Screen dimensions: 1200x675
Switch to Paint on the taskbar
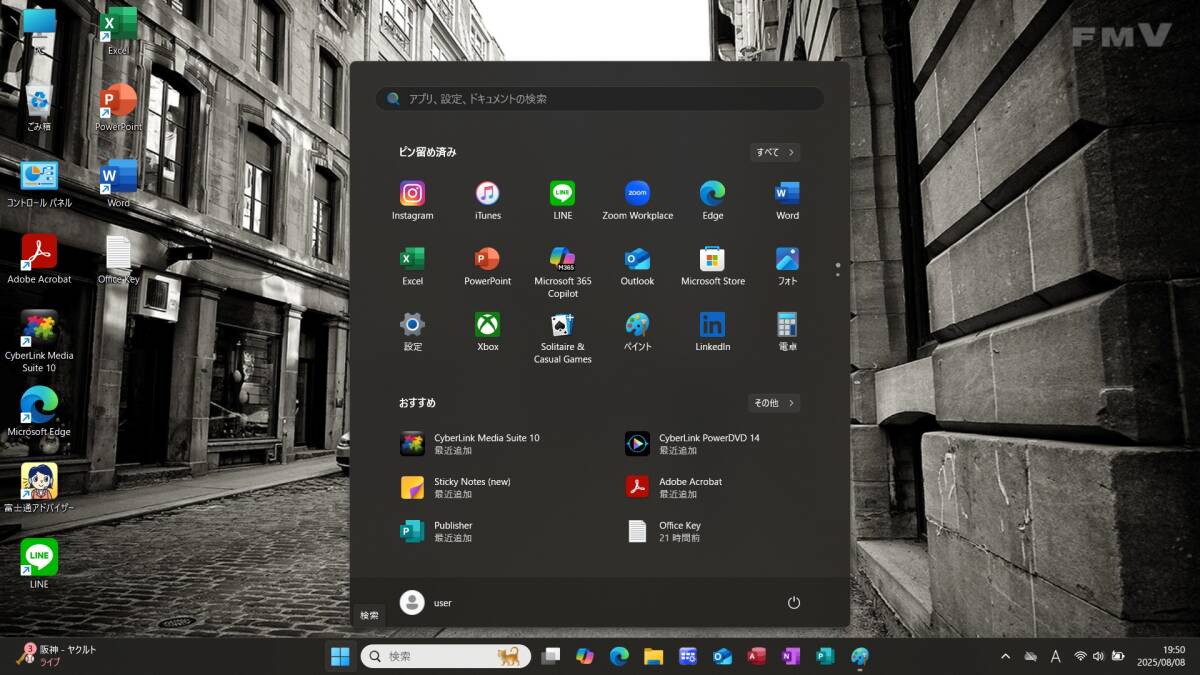[859, 656]
